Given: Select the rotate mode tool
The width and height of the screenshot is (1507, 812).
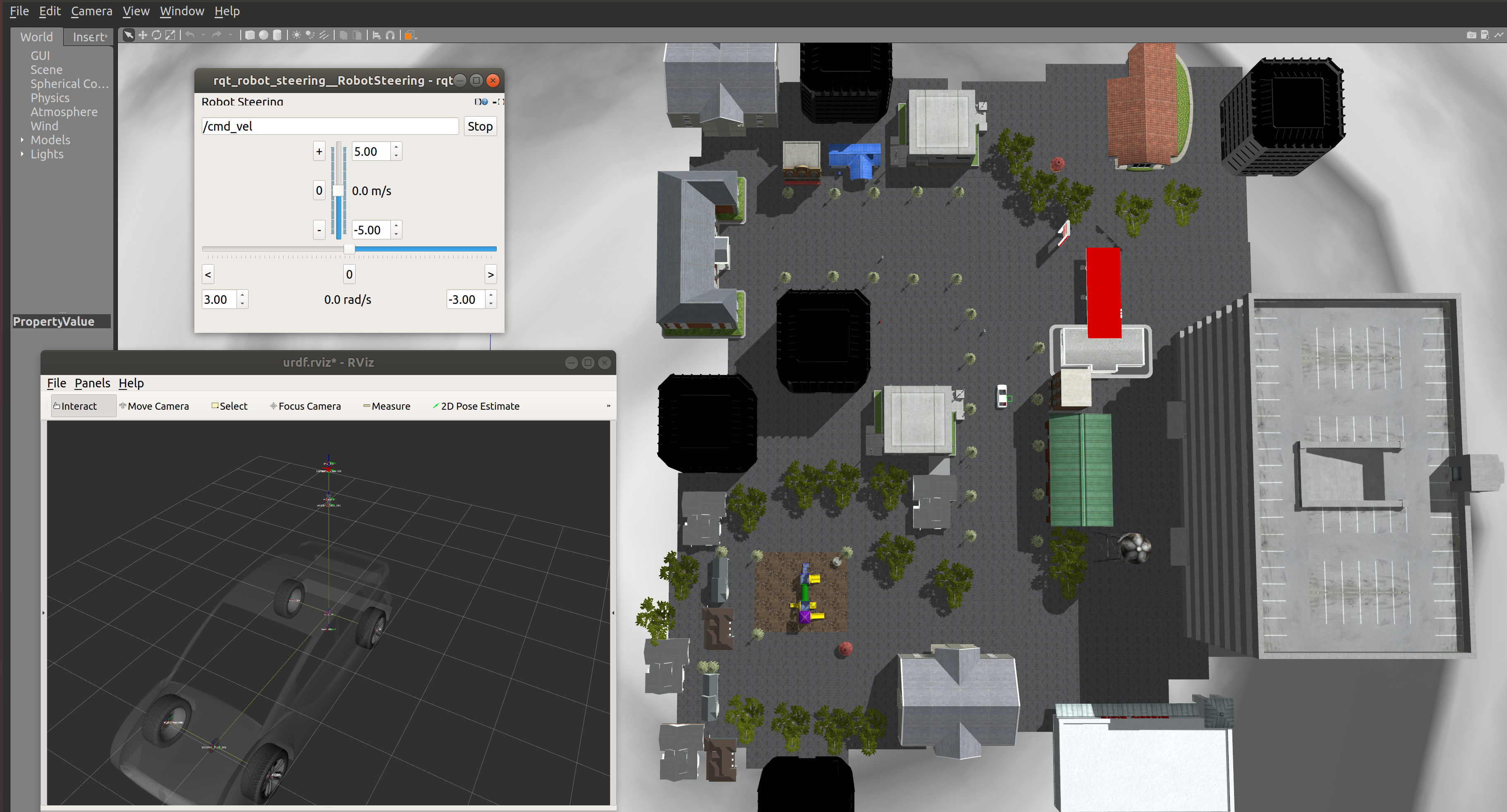Looking at the screenshot, I should [156, 35].
